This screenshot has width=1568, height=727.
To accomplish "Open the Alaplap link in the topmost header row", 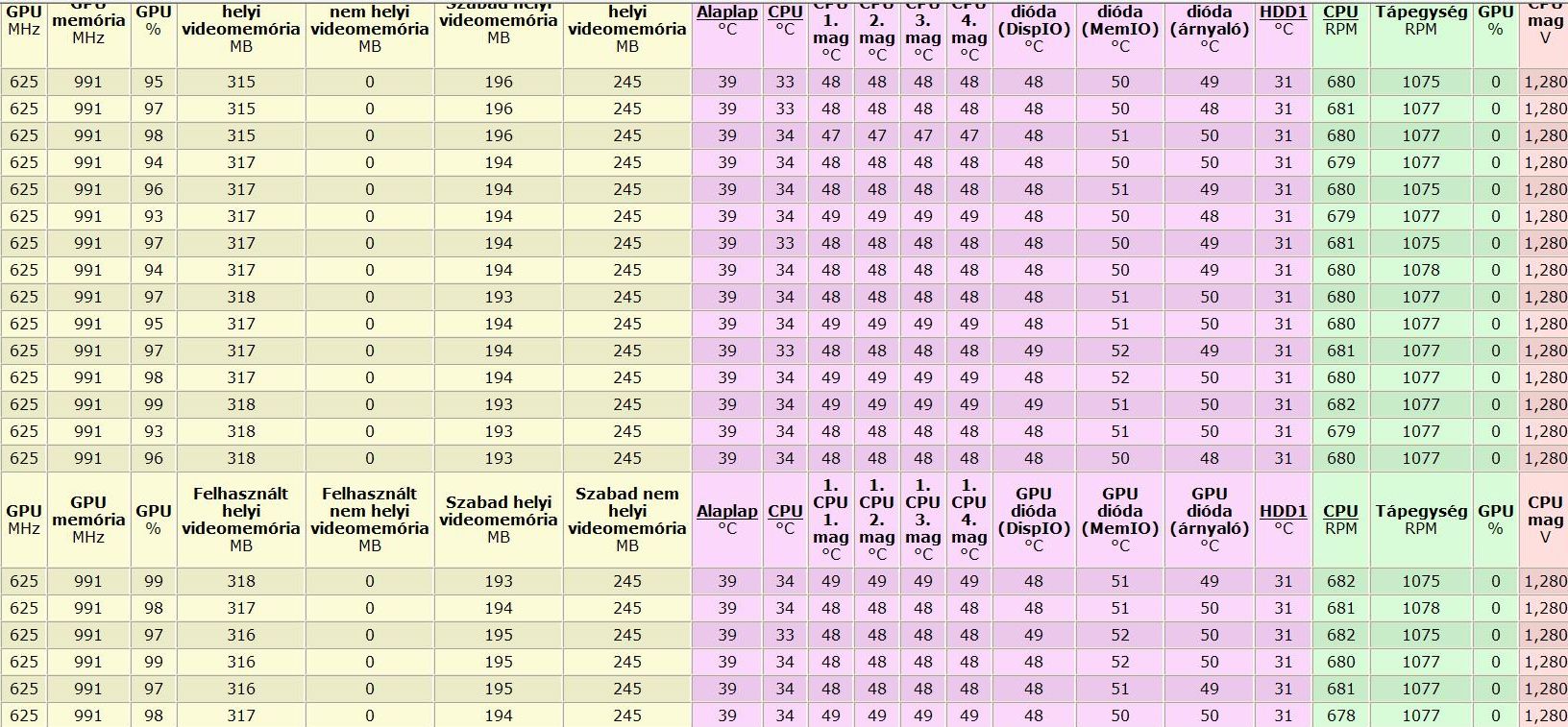I will 727,12.
